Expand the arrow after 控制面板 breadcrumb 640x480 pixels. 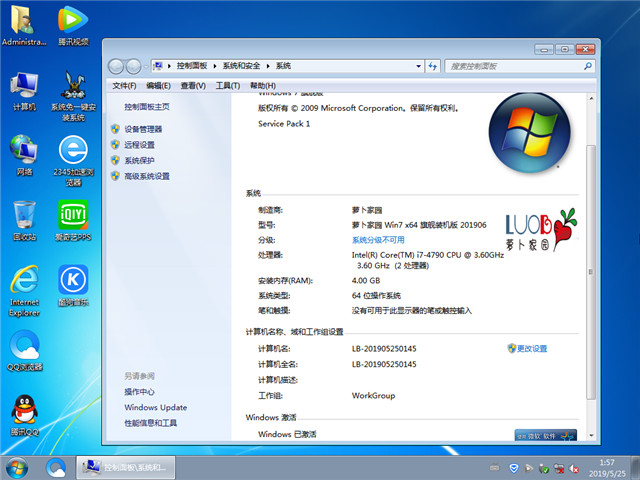click(x=215, y=66)
